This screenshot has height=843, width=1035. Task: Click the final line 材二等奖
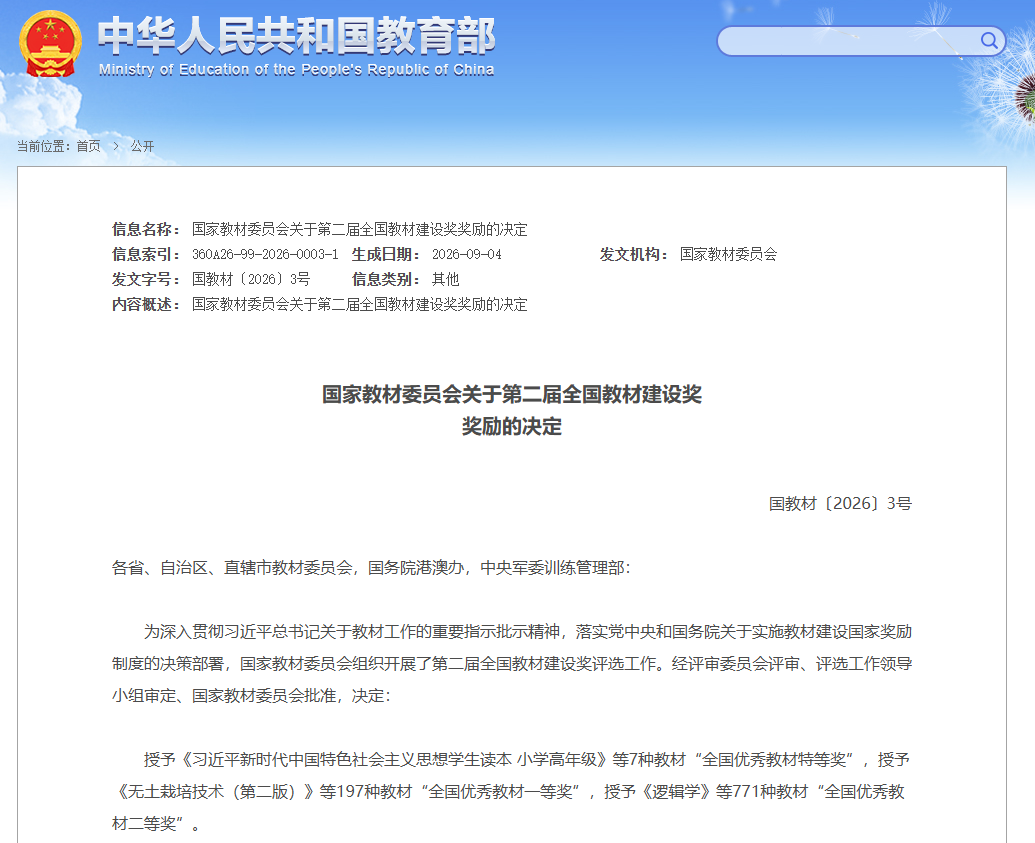pos(155,824)
